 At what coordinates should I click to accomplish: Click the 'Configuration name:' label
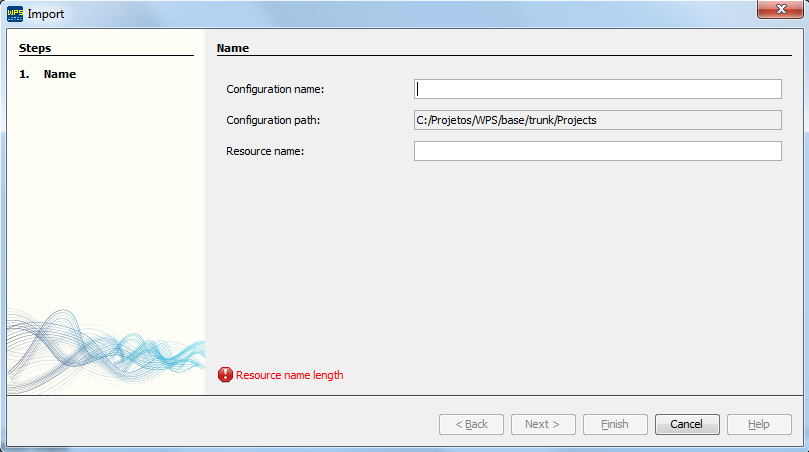click(x=275, y=90)
